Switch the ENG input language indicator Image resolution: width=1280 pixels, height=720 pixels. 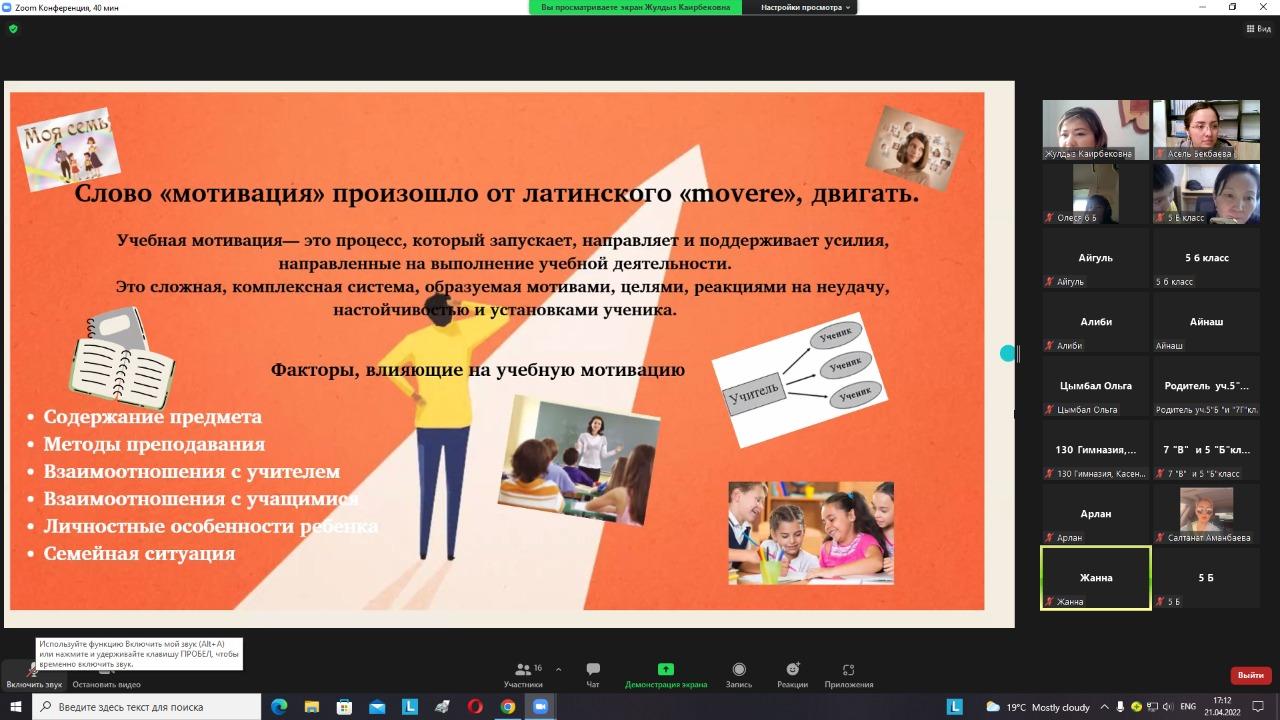click(1188, 707)
